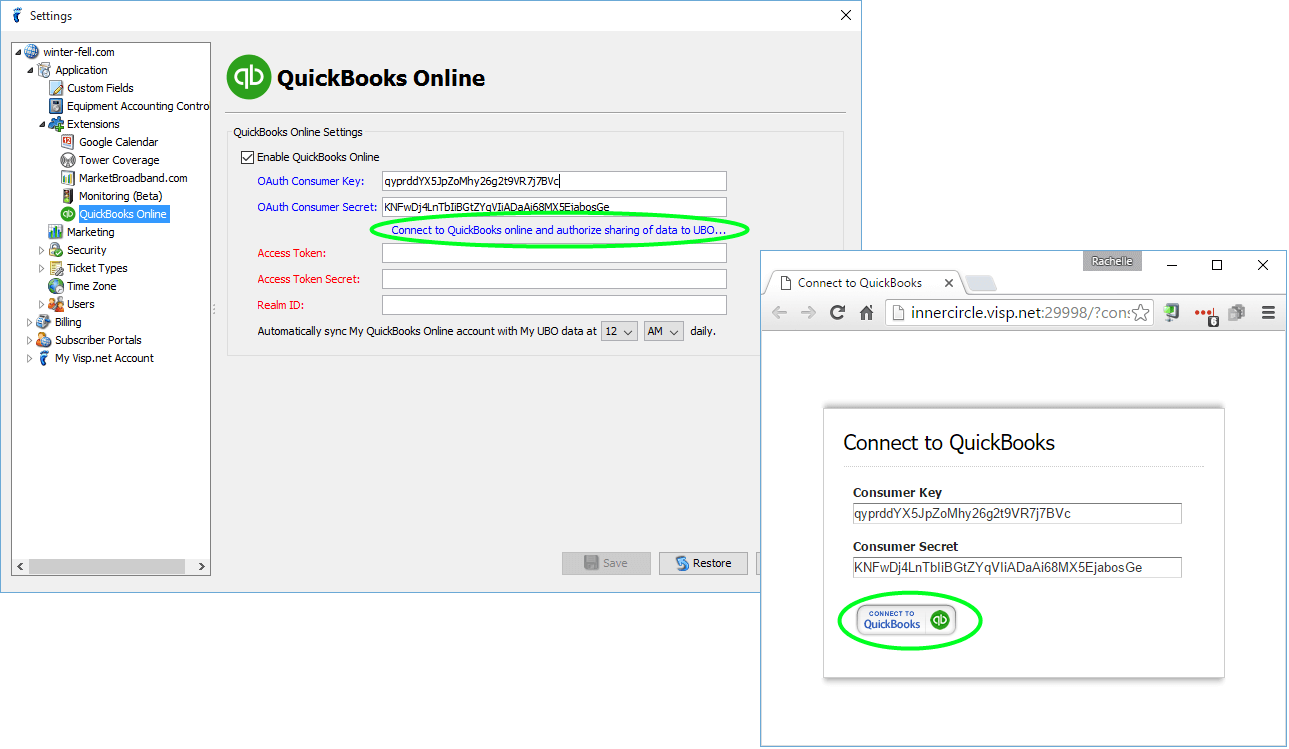This screenshot has width=1289, height=749.
Task: Reload the browser page
Action: (838, 313)
